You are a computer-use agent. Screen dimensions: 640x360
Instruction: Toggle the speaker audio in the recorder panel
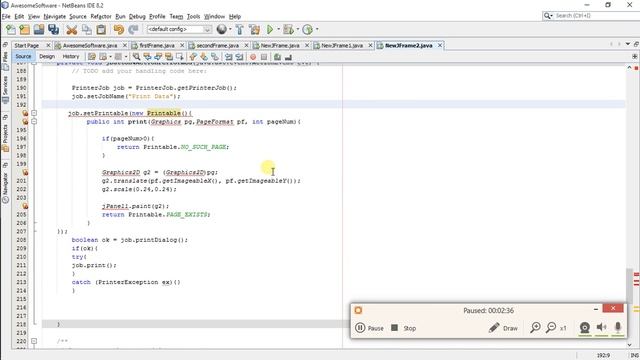(601, 327)
